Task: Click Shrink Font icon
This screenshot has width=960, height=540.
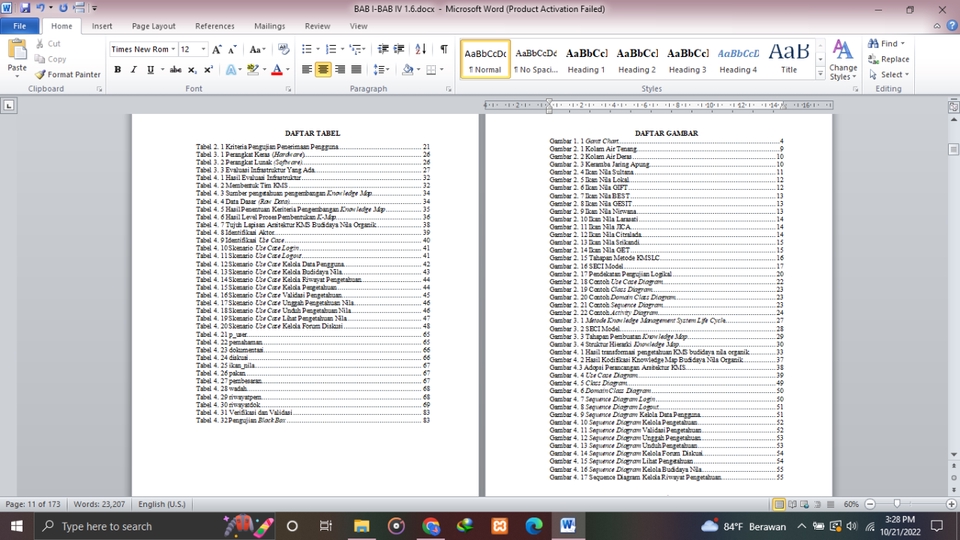Action: pyautogui.click(x=232, y=50)
